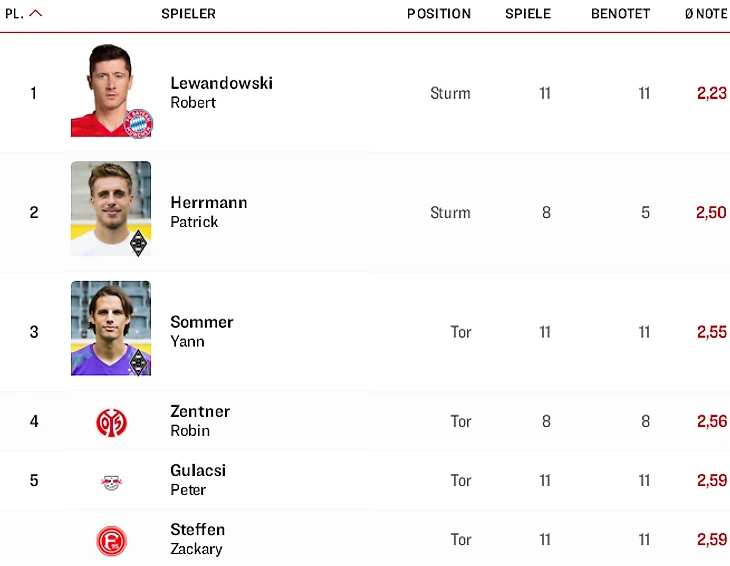Image resolution: width=730 pixels, height=566 pixels.
Task: Open Lewandowski player profile link
Action: pos(221,92)
